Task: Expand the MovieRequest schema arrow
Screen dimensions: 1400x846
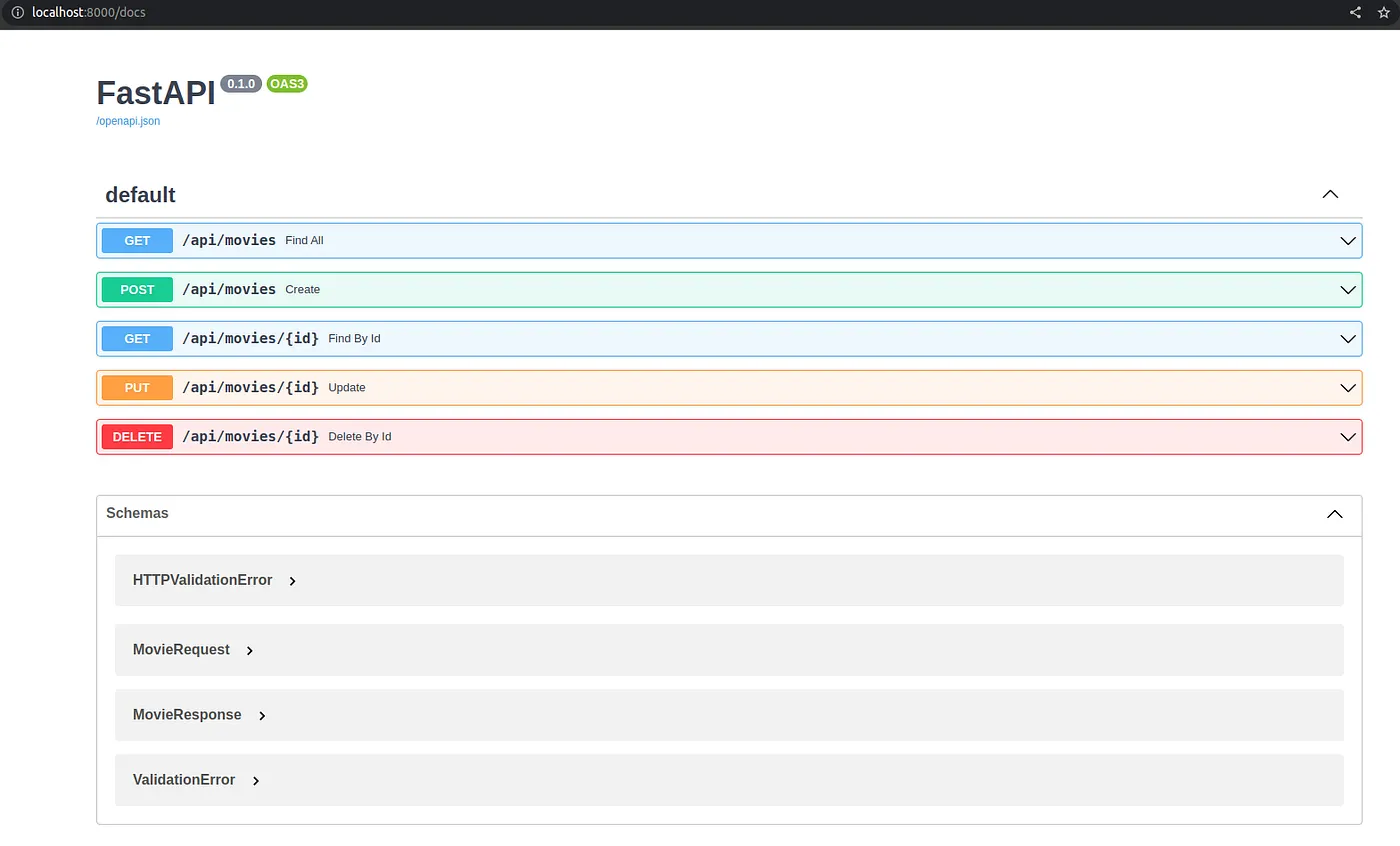Action: tap(250, 651)
